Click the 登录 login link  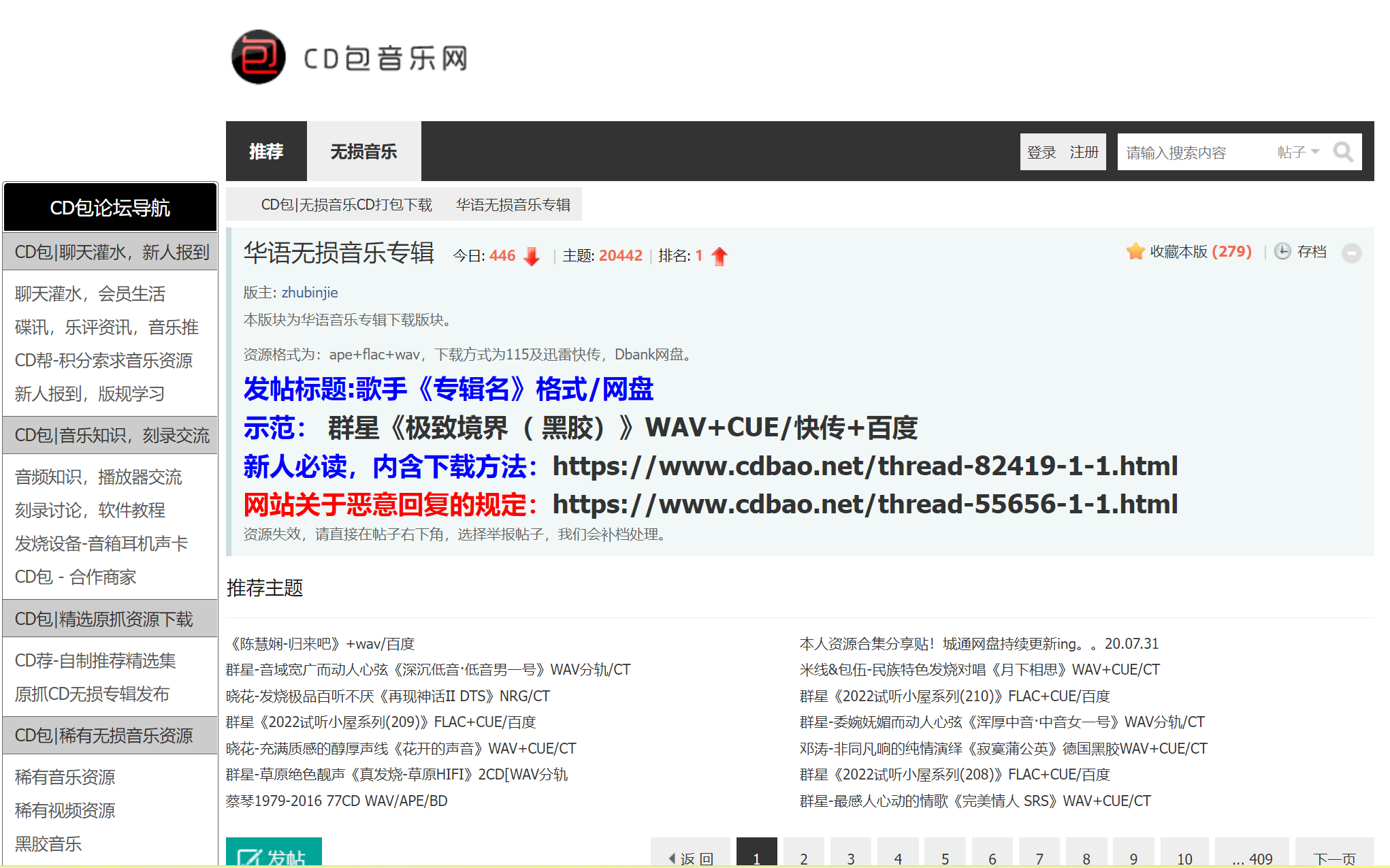click(x=1041, y=152)
